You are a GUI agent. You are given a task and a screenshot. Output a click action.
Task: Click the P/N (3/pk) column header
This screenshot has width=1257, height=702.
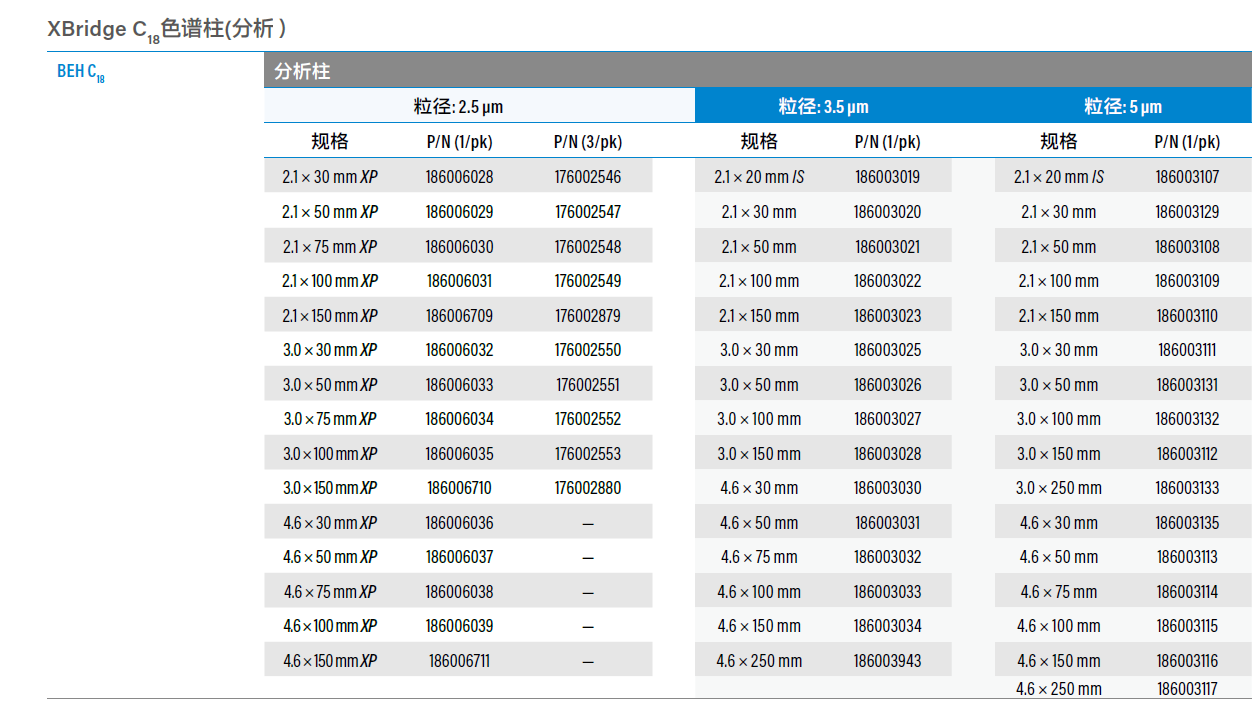[x=588, y=142]
